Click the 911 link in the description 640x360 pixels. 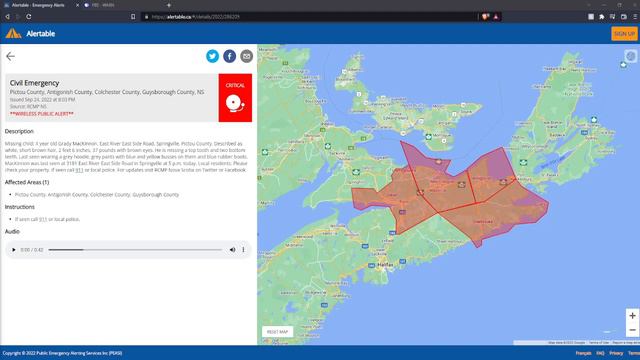pos(80,170)
